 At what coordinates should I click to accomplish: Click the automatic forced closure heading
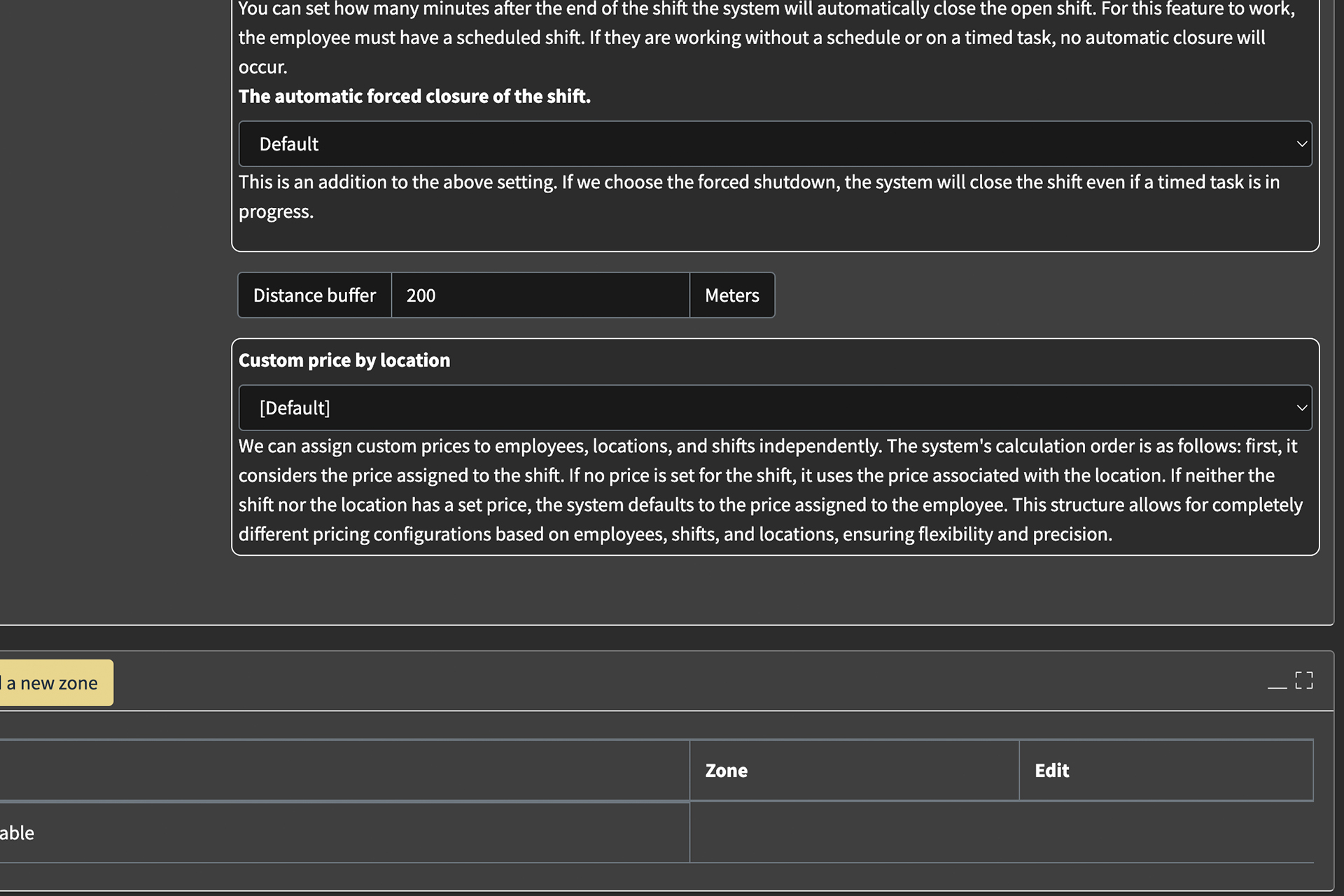(414, 97)
